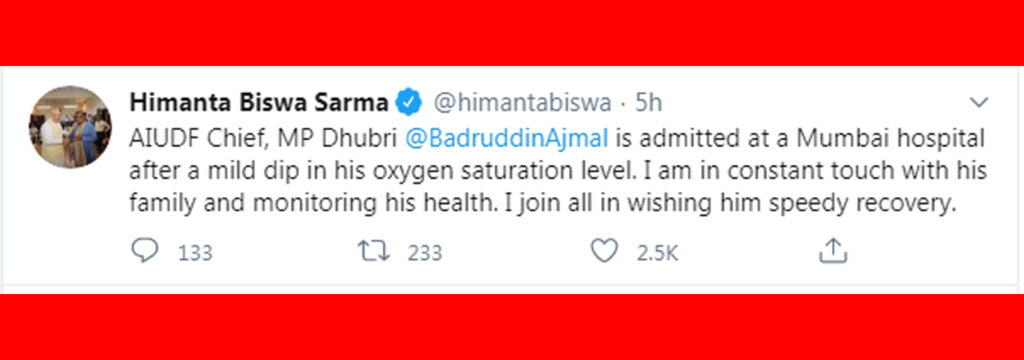This screenshot has width=1024, height=360.
Task: Open the share tweet icon
Action: pos(833,250)
